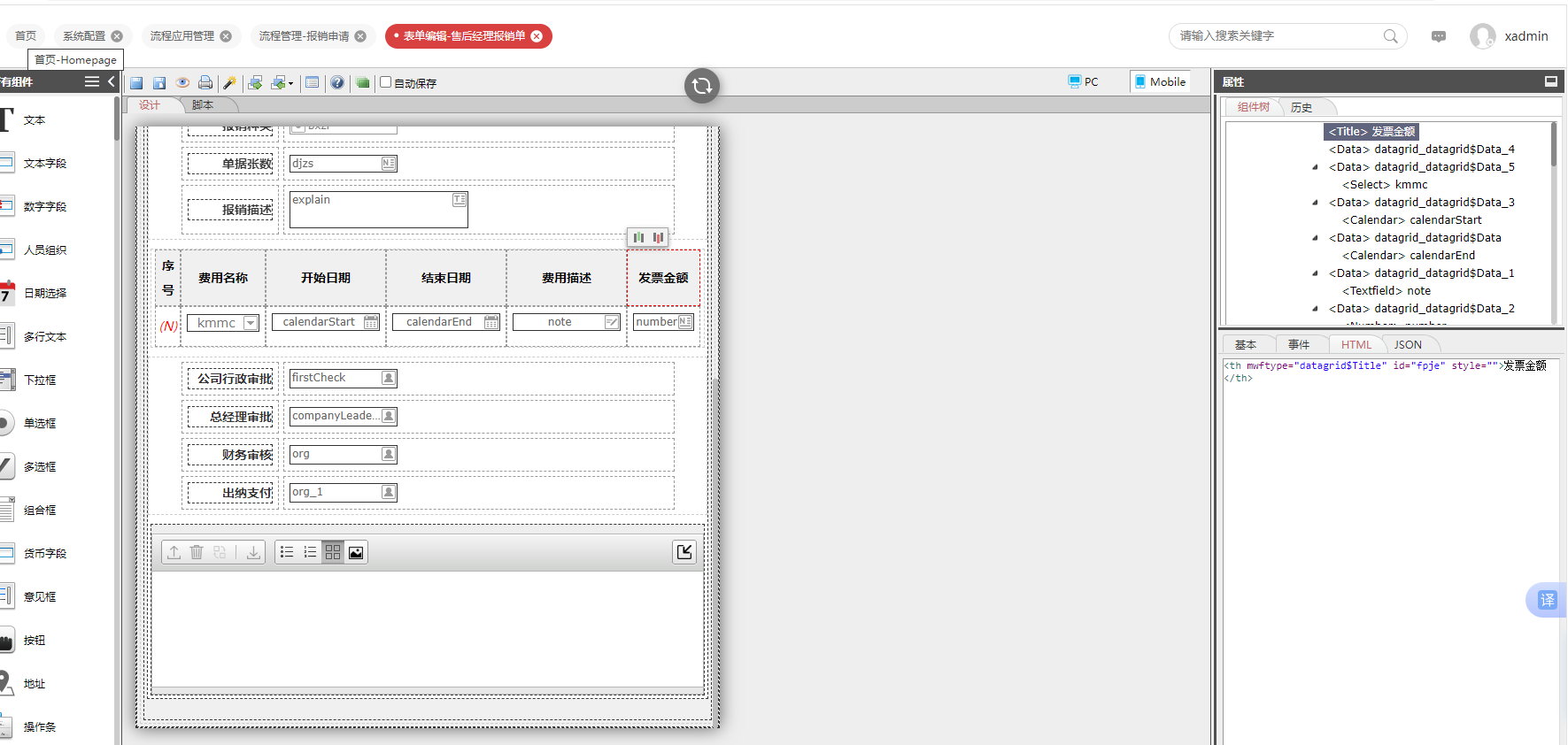Collapse the datagrid$Data_2 tree node
This screenshot has width=1568, height=745.
click(x=1315, y=309)
